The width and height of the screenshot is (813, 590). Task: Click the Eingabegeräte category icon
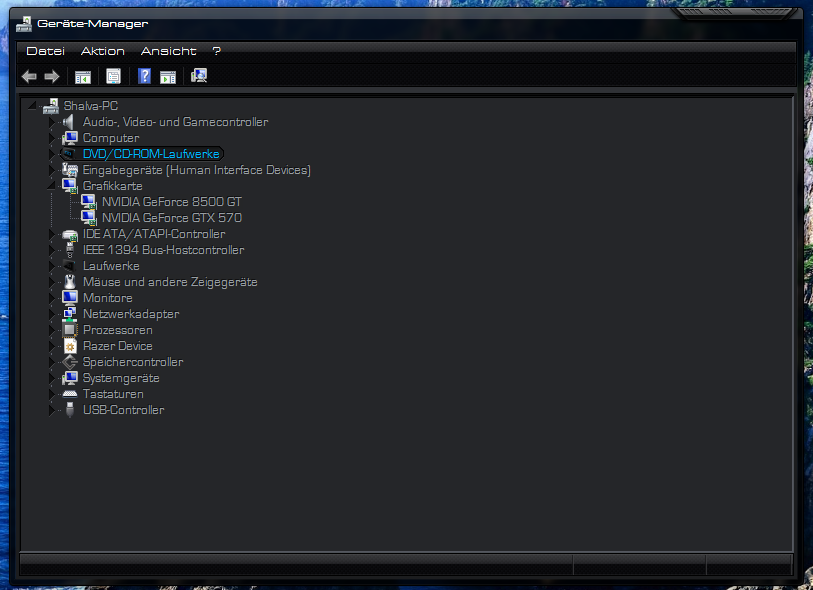(x=69, y=170)
